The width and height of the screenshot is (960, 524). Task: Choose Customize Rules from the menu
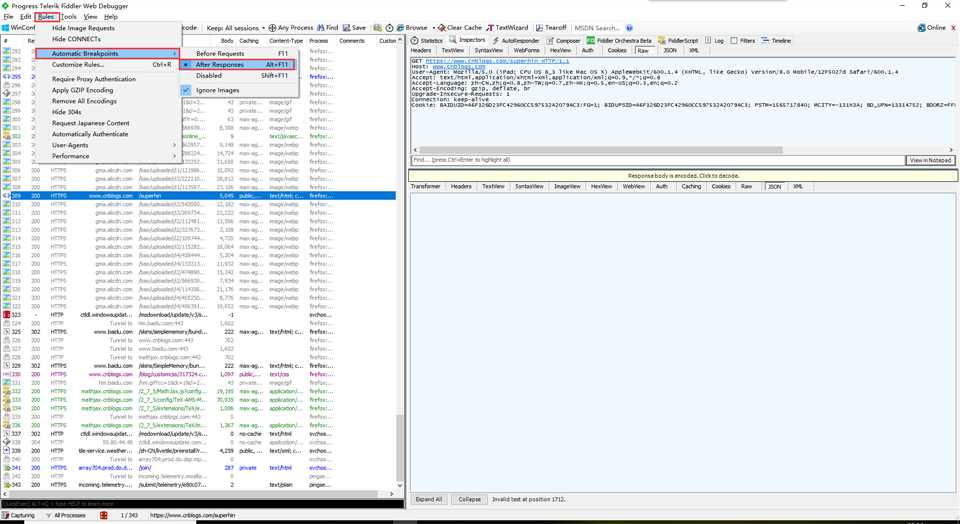(108, 64)
